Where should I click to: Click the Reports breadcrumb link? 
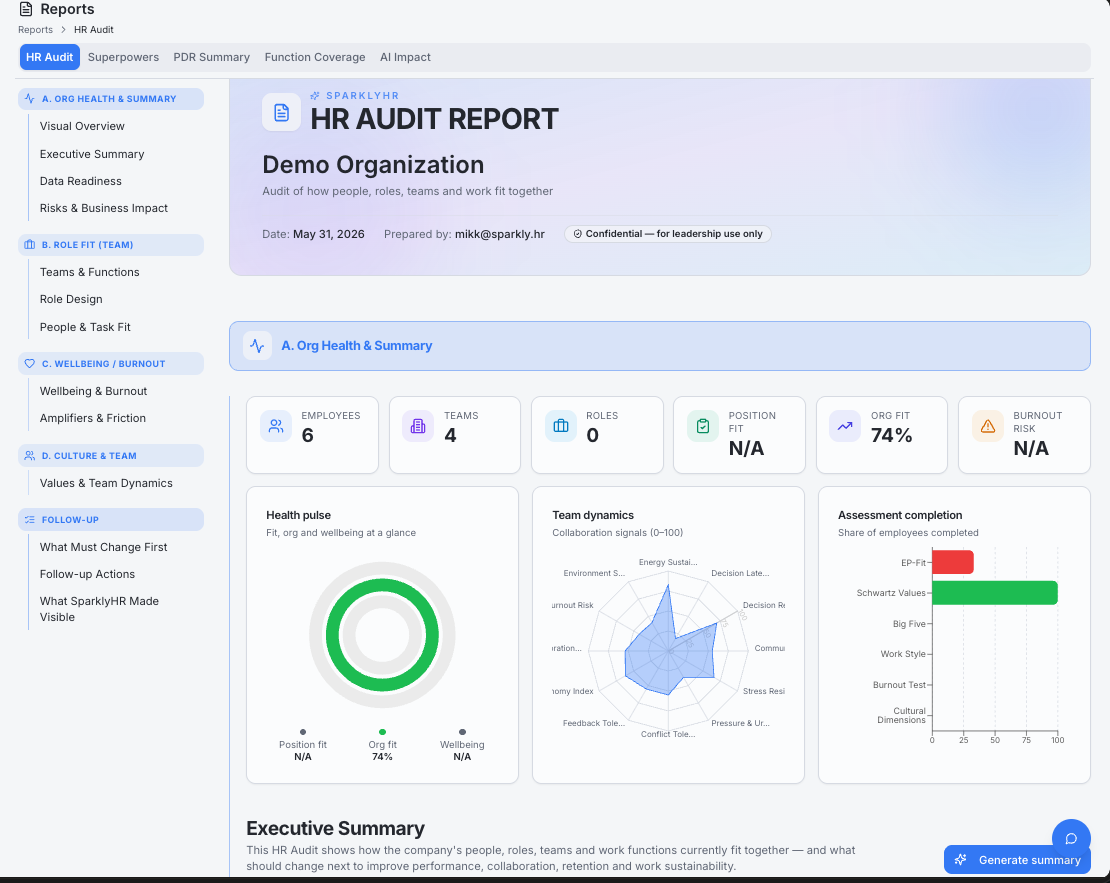click(x=35, y=30)
